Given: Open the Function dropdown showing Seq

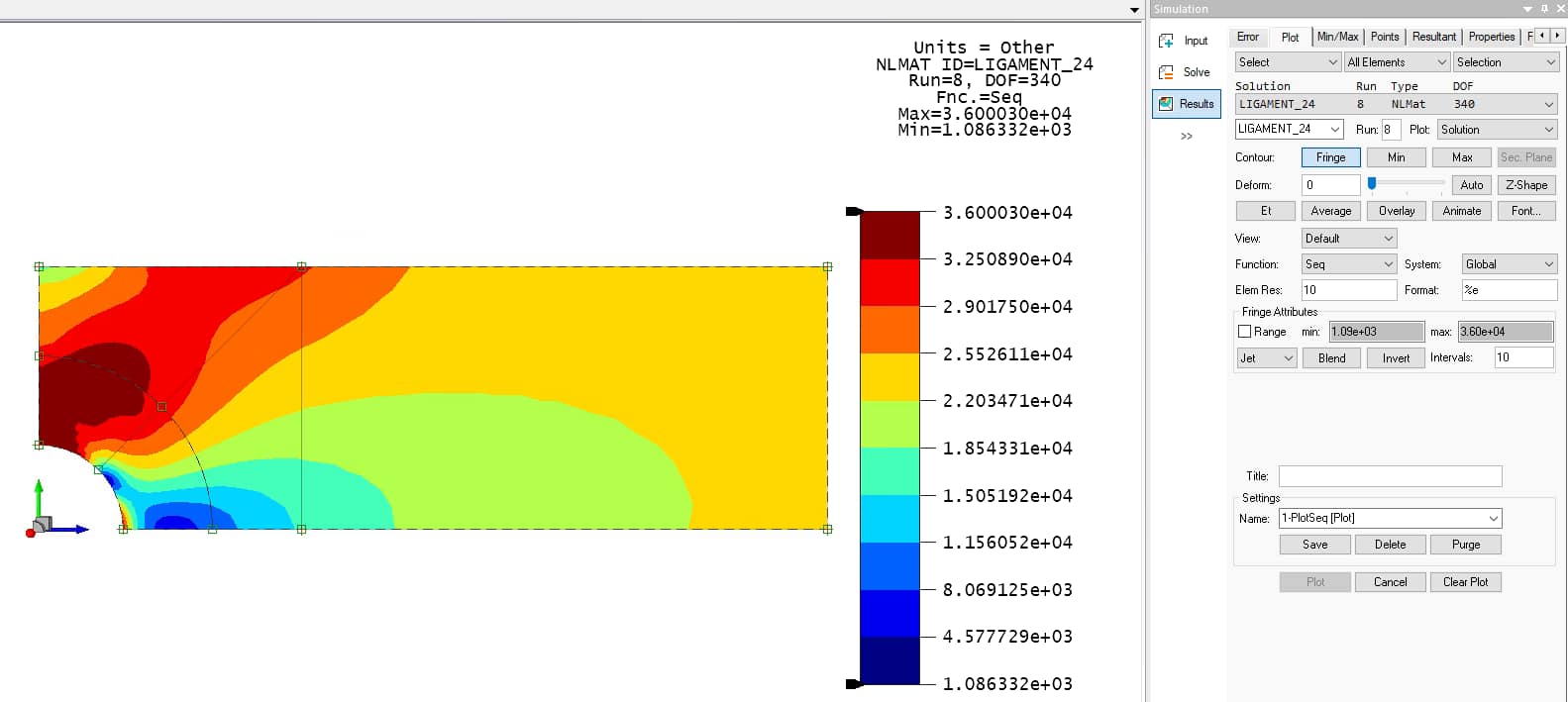Looking at the screenshot, I should (x=1348, y=264).
